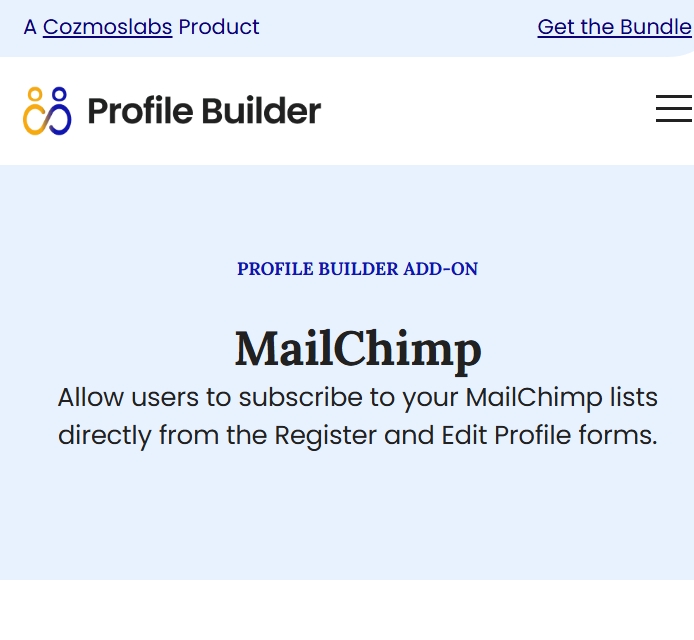Open the hamburger navigation menu
694x640 pixels.
(x=674, y=108)
